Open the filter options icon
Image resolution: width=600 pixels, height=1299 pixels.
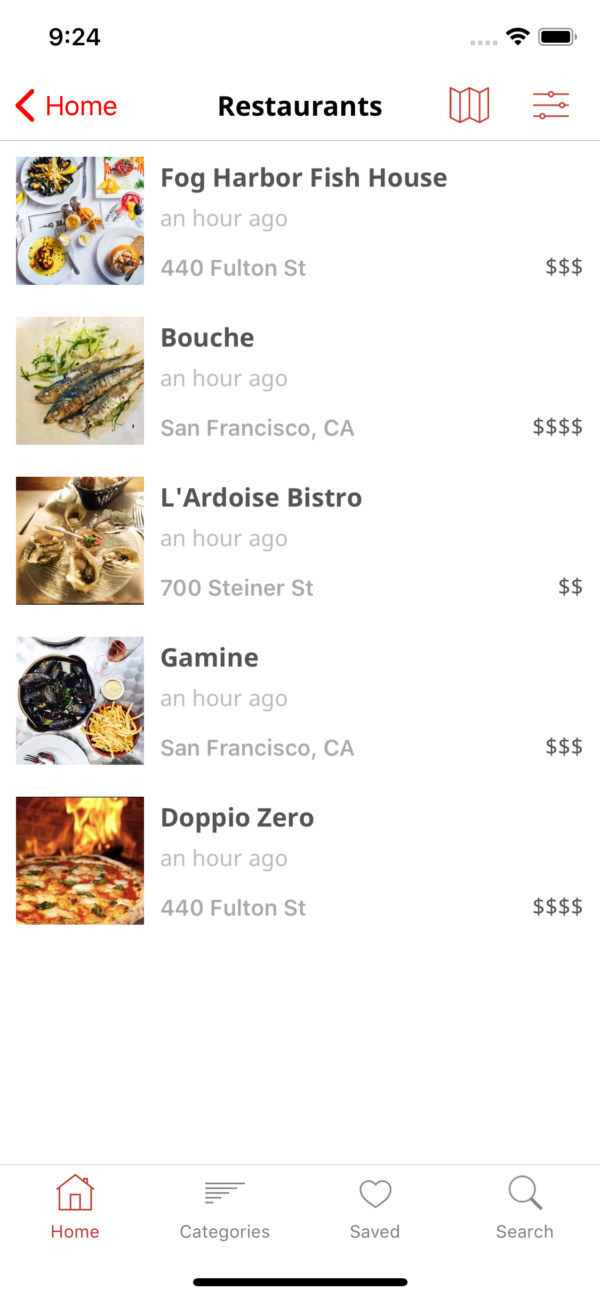pyautogui.click(x=550, y=104)
